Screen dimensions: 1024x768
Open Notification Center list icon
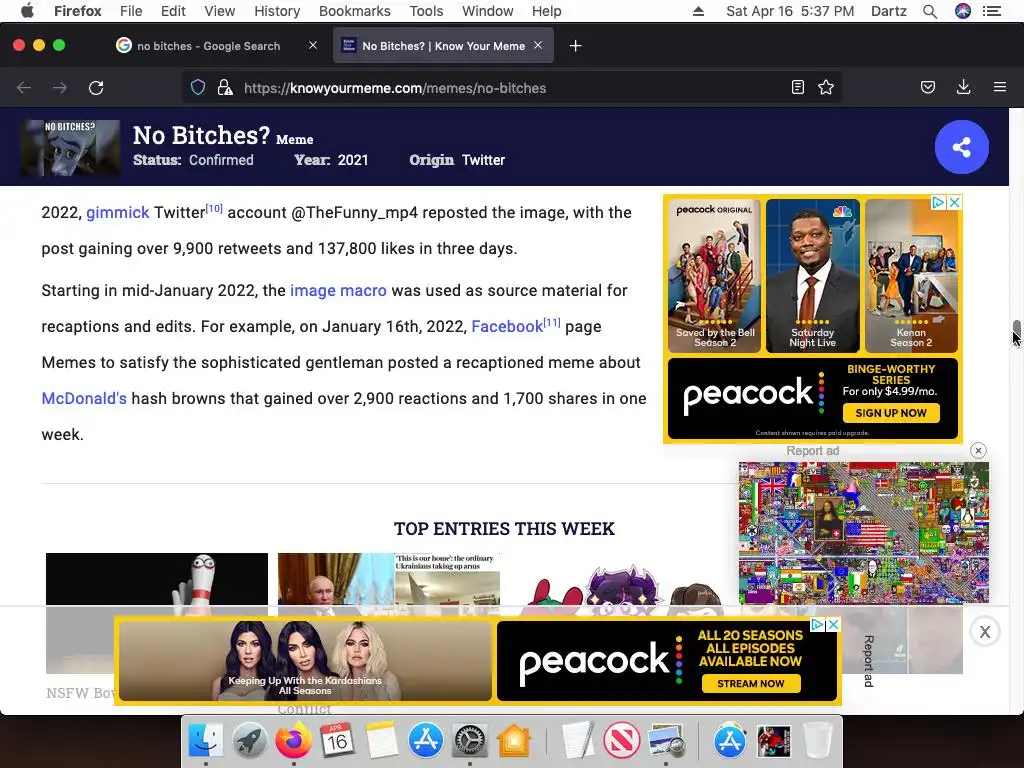[992, 11]
